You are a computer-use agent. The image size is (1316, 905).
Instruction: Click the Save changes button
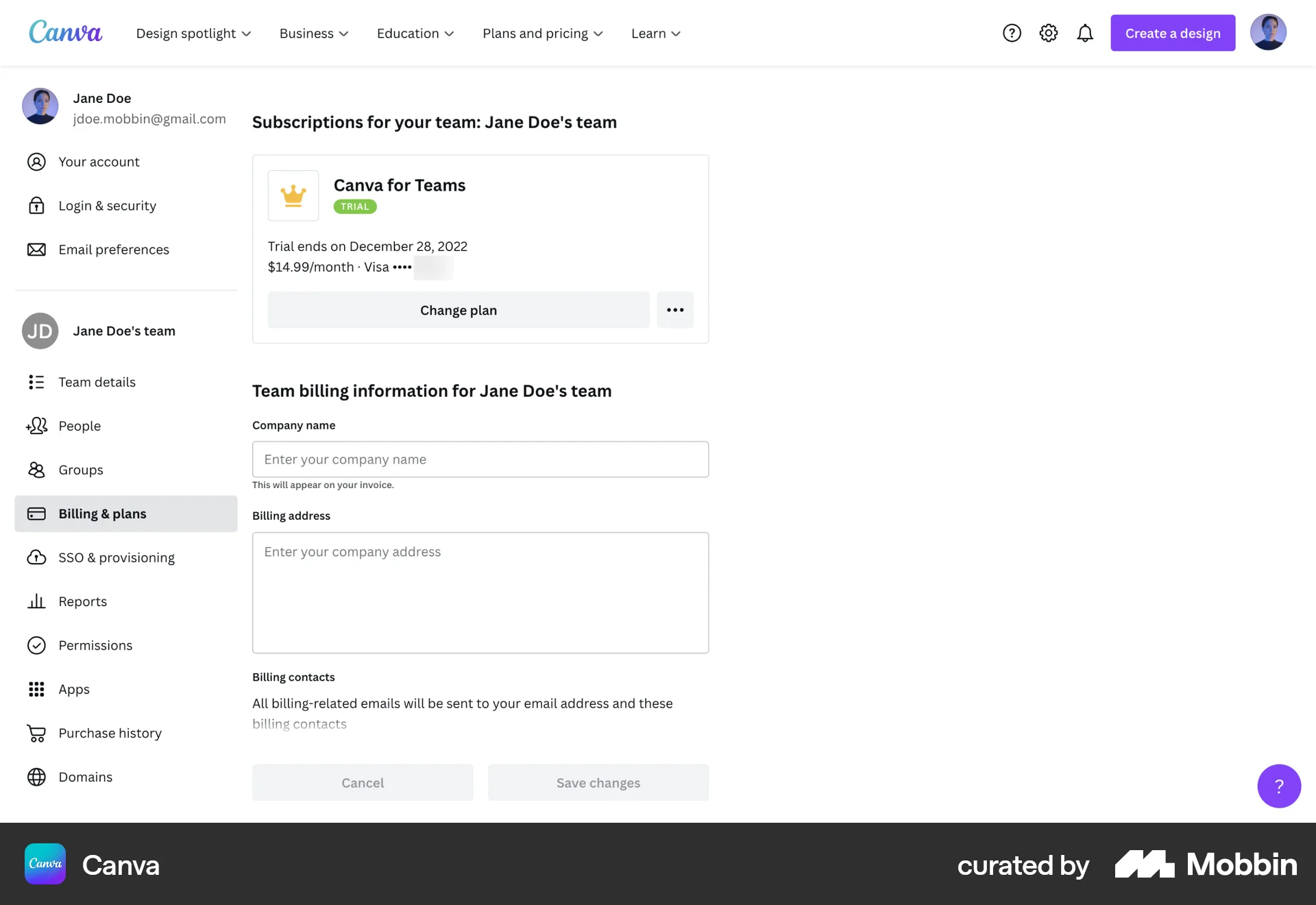pos(598,782)
